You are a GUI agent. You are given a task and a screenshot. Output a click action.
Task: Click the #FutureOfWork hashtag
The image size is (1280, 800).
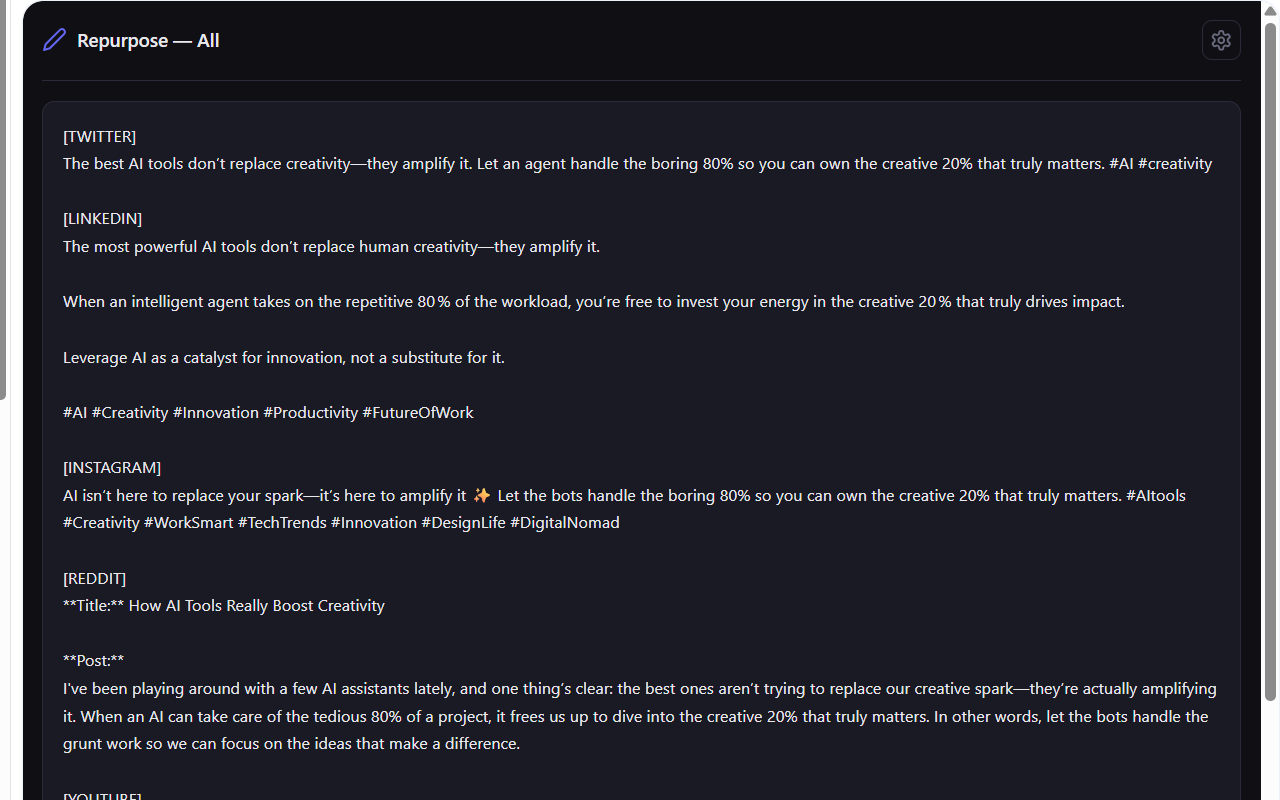pyautogui.click(x=418, y=412)
